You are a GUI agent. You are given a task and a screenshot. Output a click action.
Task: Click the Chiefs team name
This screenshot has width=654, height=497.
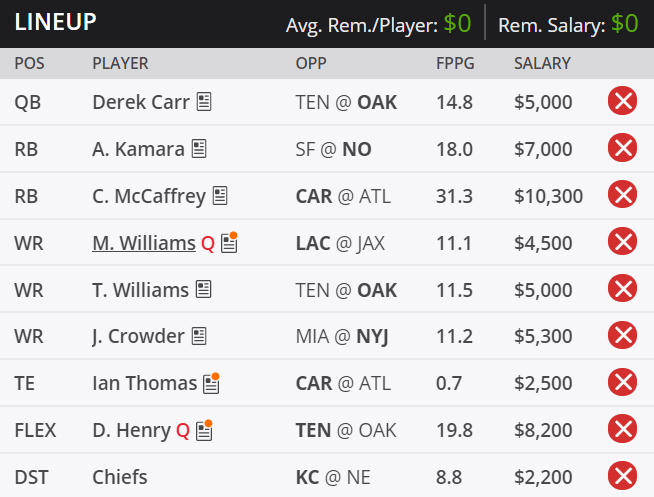tap(120, 477)
